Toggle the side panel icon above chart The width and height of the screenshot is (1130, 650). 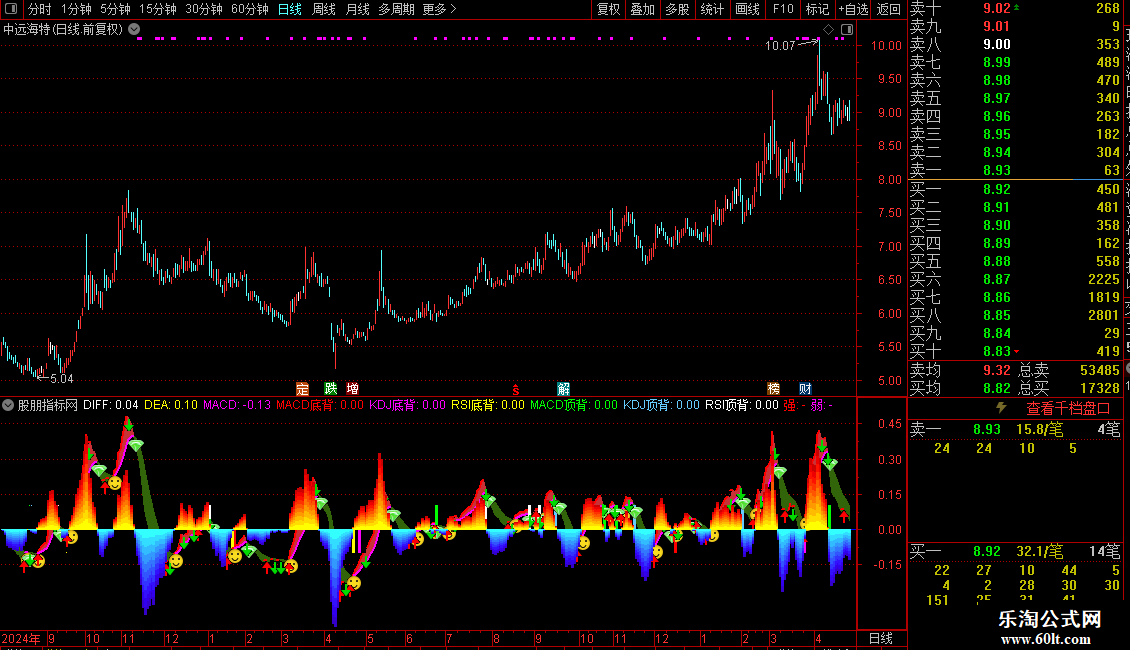point(847,29)
